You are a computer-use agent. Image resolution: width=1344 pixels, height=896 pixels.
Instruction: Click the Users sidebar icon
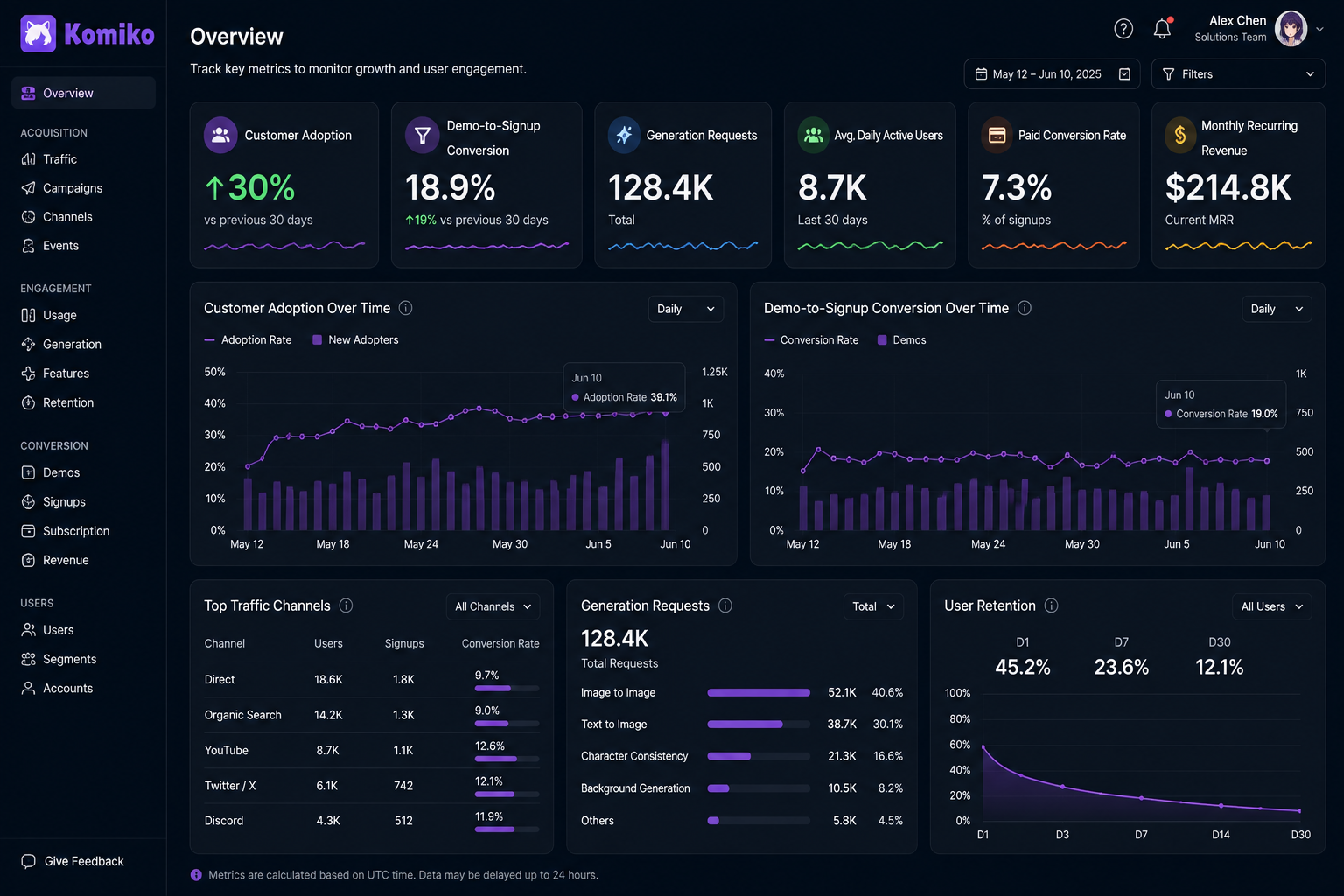28,630
